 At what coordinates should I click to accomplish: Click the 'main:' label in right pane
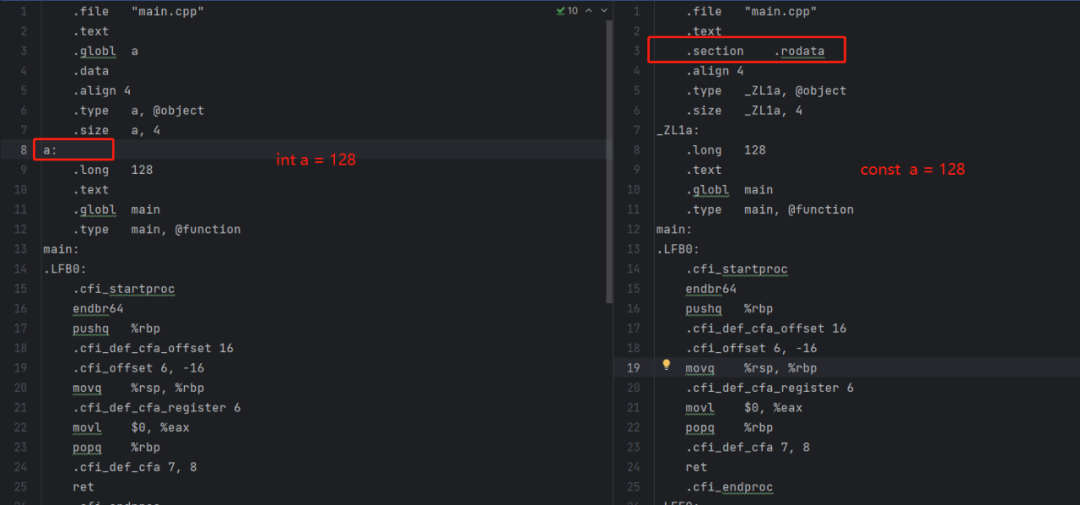pyautogui.click(x=674, y=229)
